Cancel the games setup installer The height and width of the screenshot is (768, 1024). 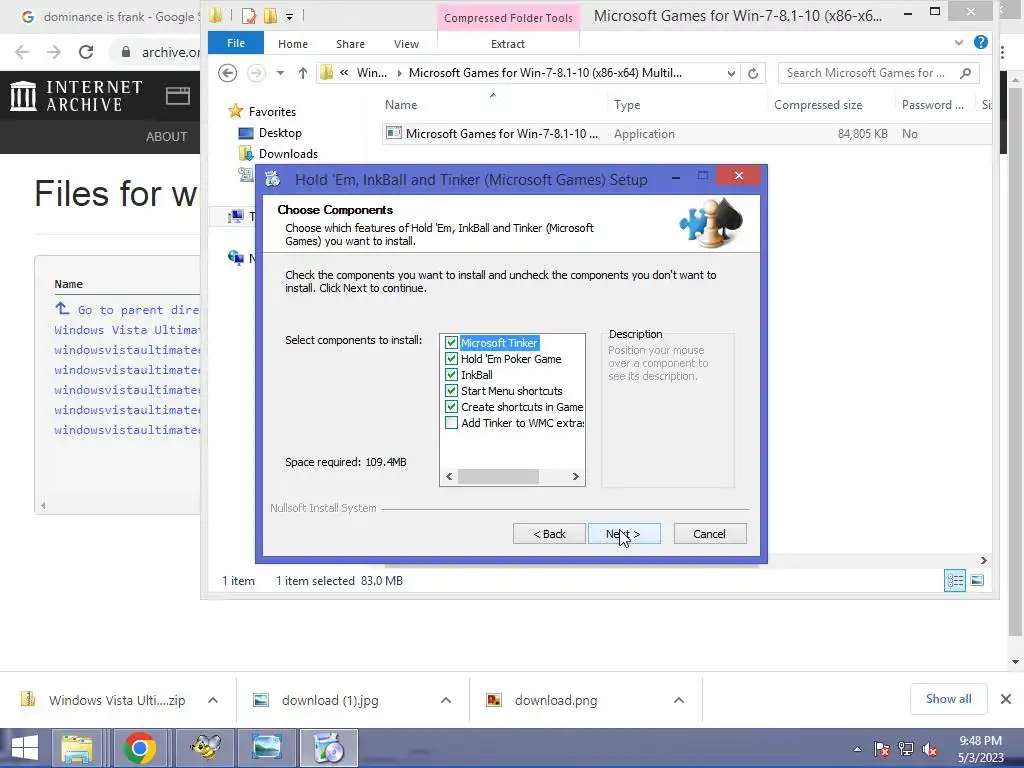coord(709,534)
